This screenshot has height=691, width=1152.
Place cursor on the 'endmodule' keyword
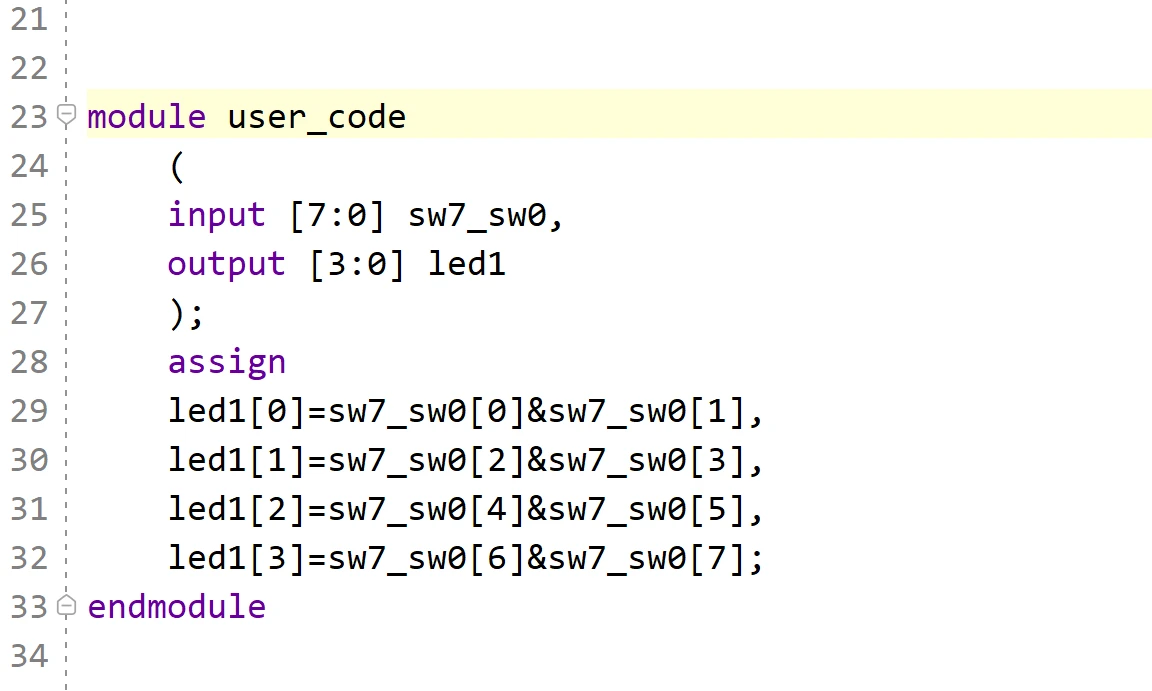coord(176,607)
